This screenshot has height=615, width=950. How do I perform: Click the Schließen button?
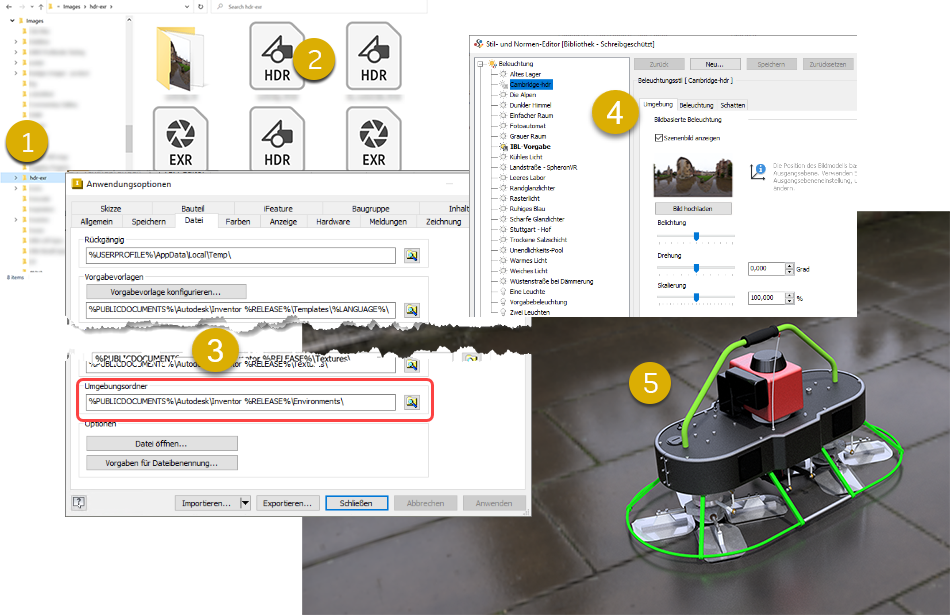(356, 503)
